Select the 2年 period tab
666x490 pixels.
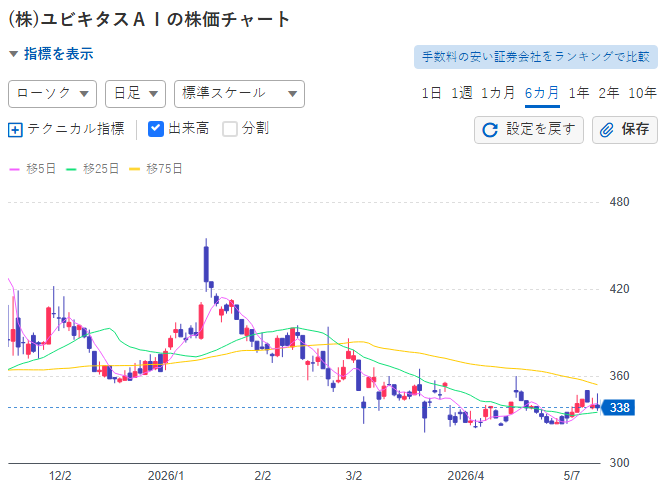tap(609, 93)
